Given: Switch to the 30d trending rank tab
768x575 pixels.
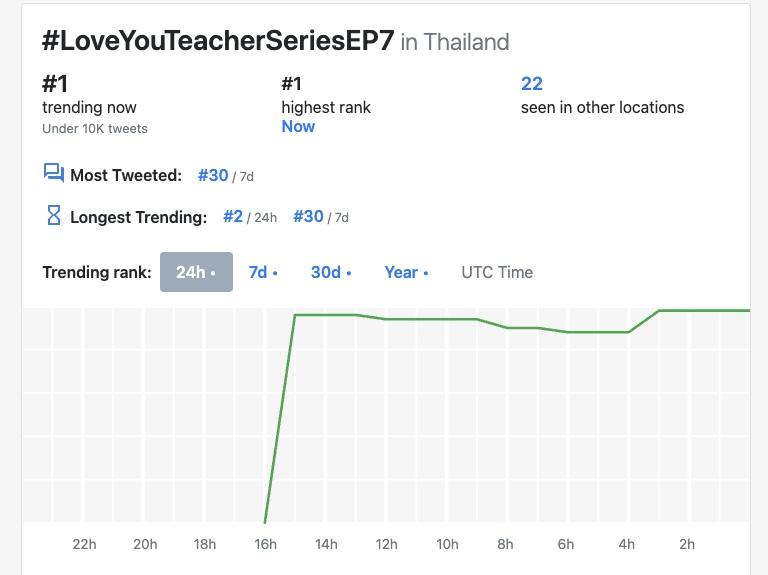Looking at the screenshot, I should click(x=330, y=272).
